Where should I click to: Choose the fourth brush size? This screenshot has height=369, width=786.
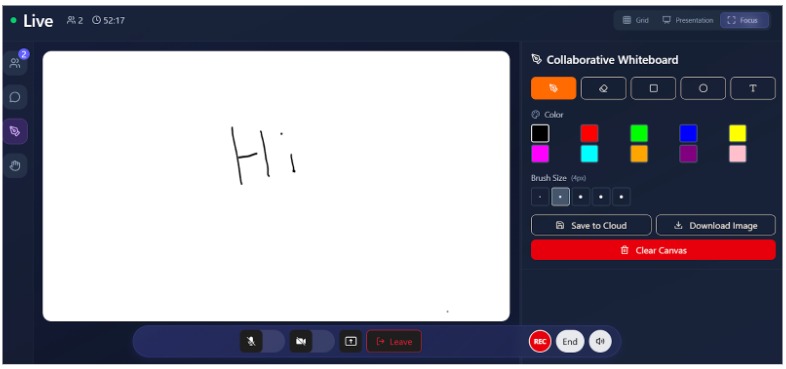601,197
